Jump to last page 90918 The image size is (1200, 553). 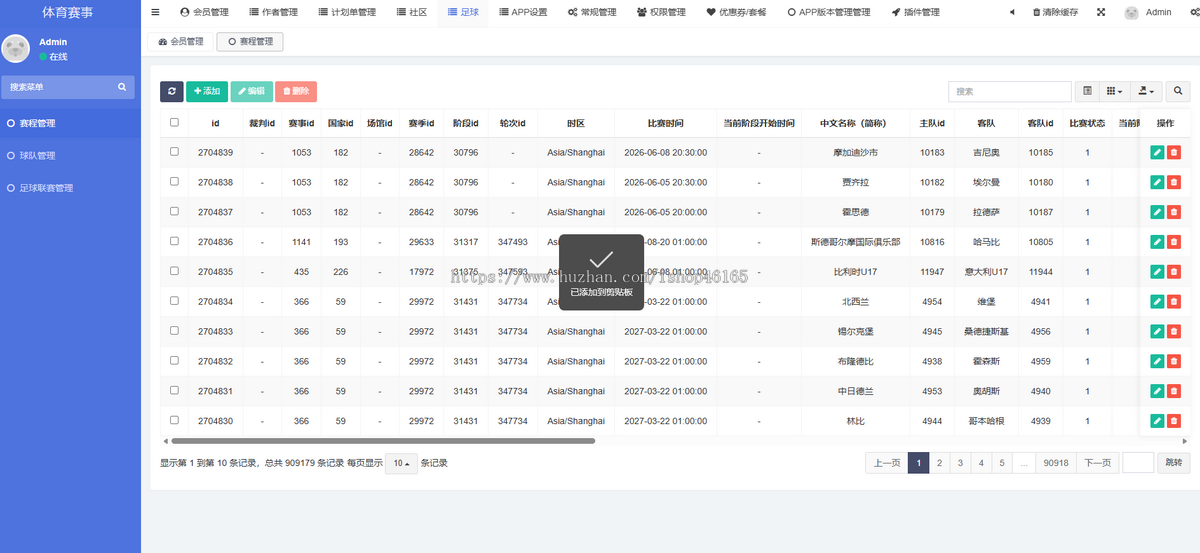[1055, 463]
